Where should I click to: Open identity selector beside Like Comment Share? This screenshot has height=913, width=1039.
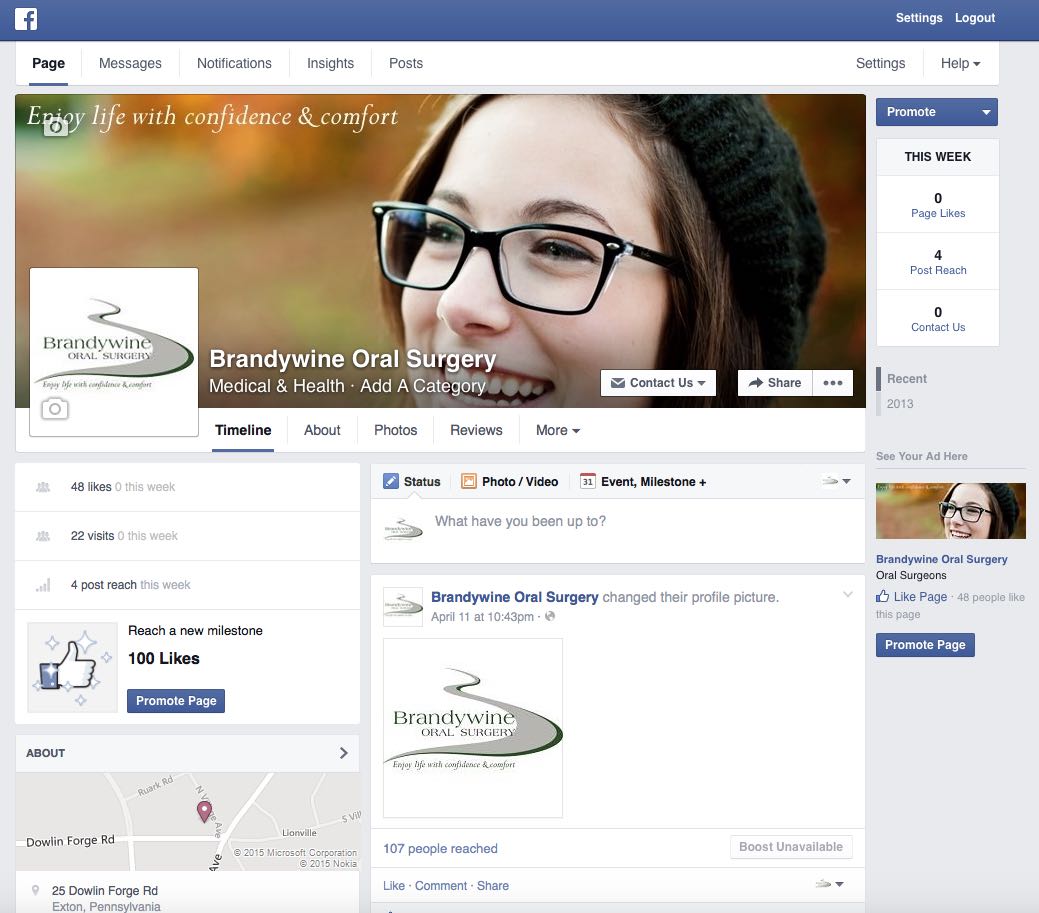830,884
